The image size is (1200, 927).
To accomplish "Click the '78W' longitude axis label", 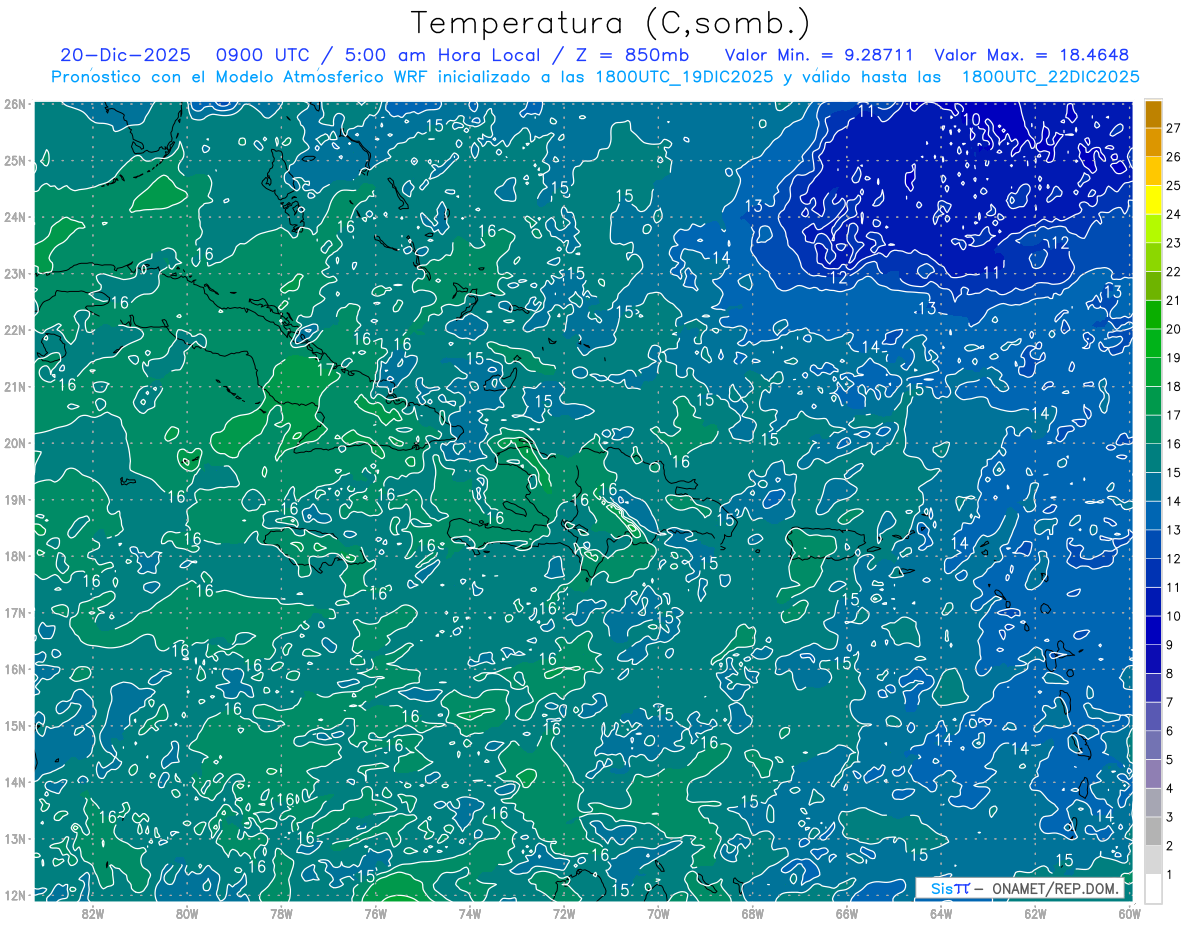I will point(281,913).
